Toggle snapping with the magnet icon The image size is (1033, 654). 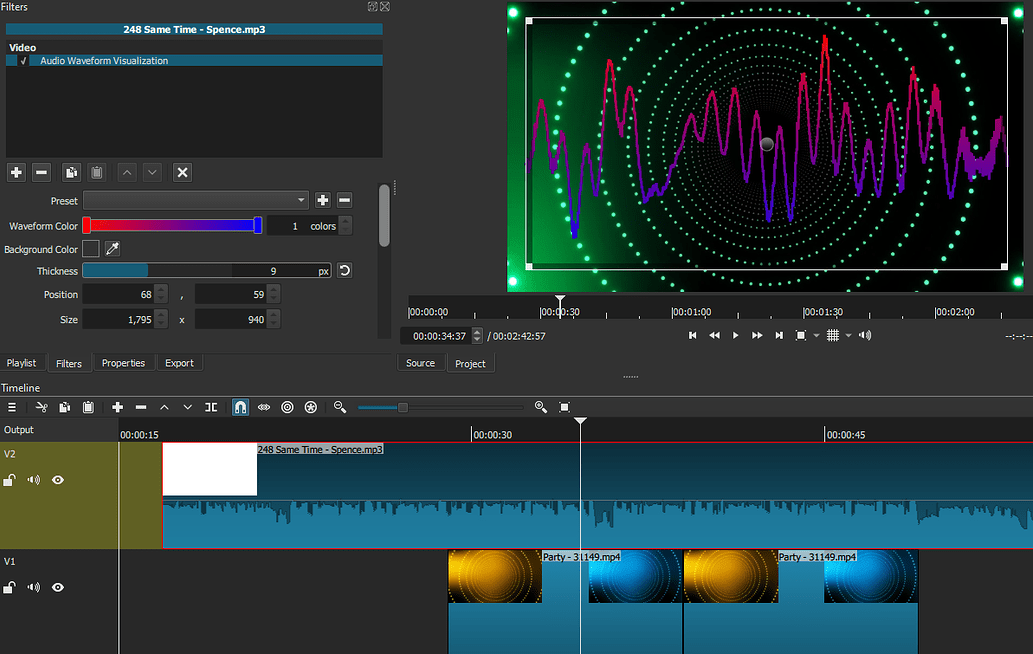(x=240, y=407)
